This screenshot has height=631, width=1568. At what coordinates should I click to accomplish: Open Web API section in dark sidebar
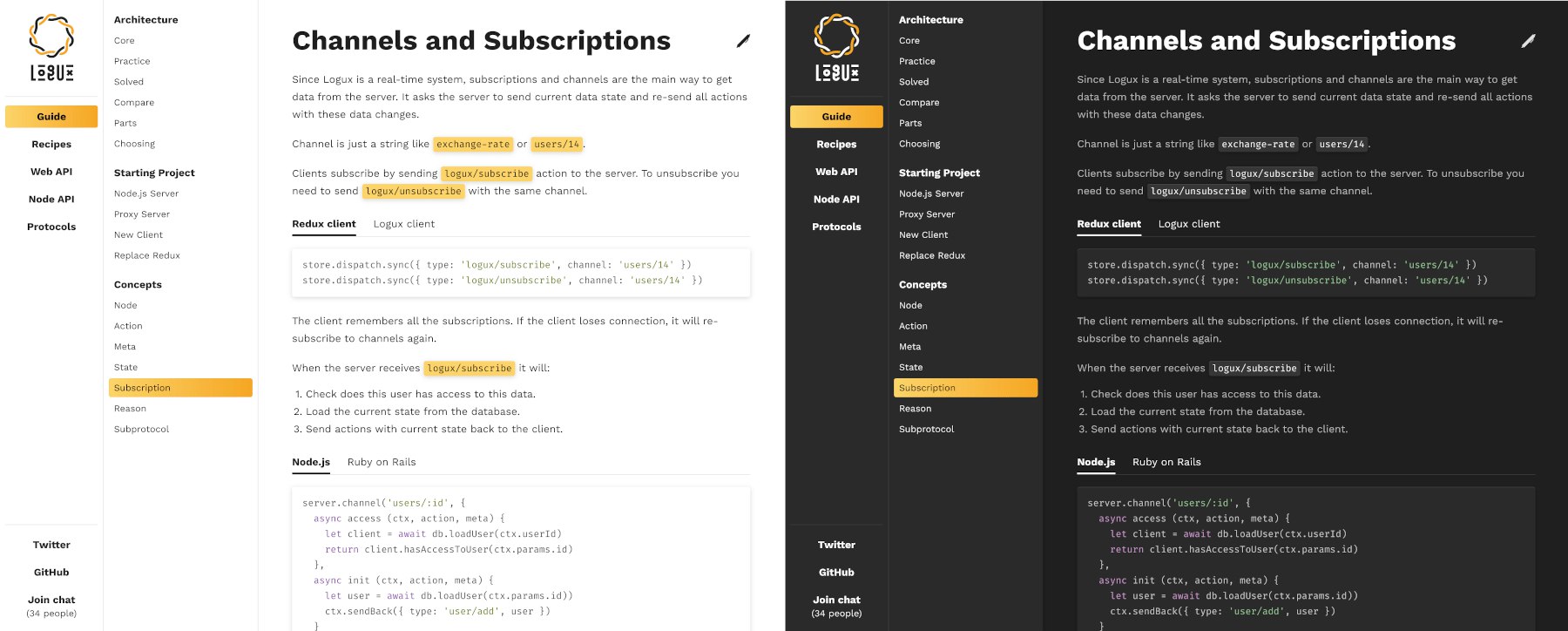(x=836, y=172)
